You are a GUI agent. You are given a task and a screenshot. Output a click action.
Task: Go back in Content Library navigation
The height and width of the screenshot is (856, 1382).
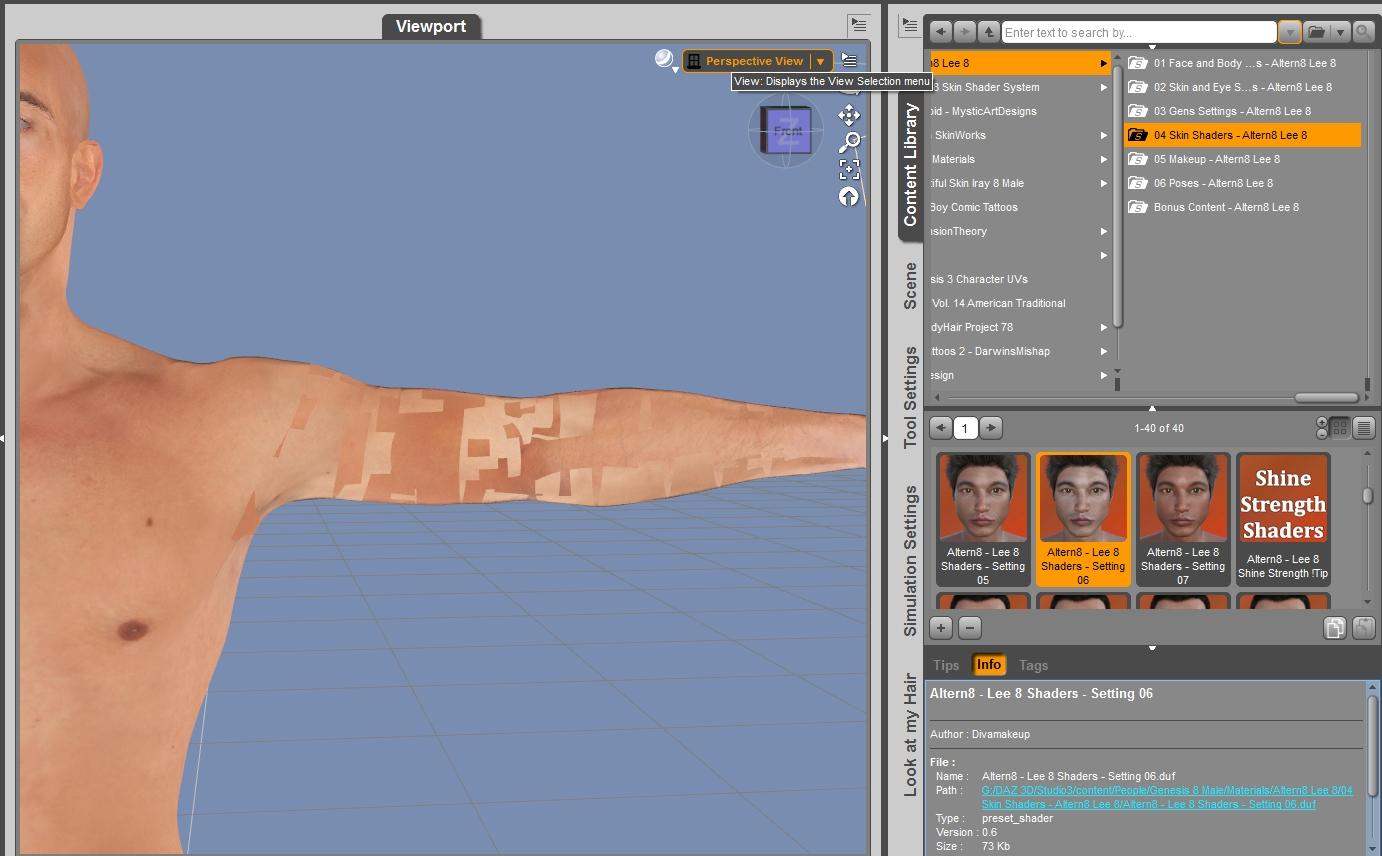click(940, 32)
